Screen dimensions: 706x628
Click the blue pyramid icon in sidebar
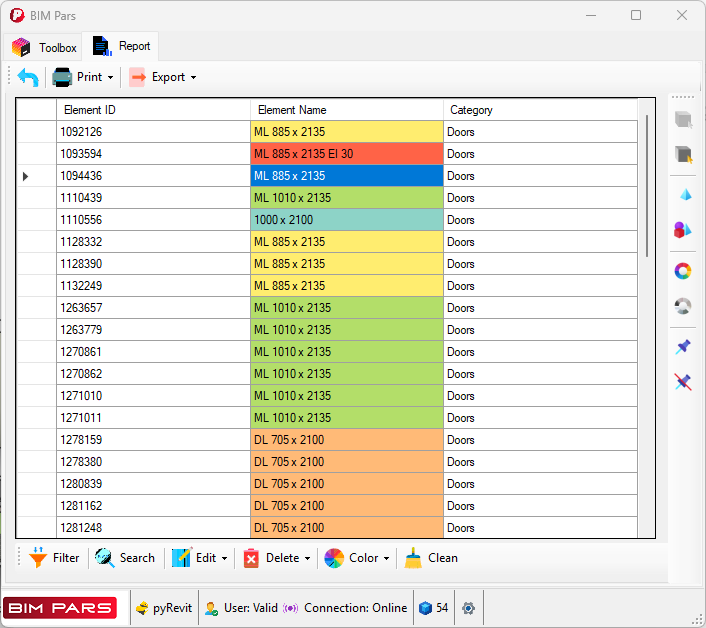point(684,194)
